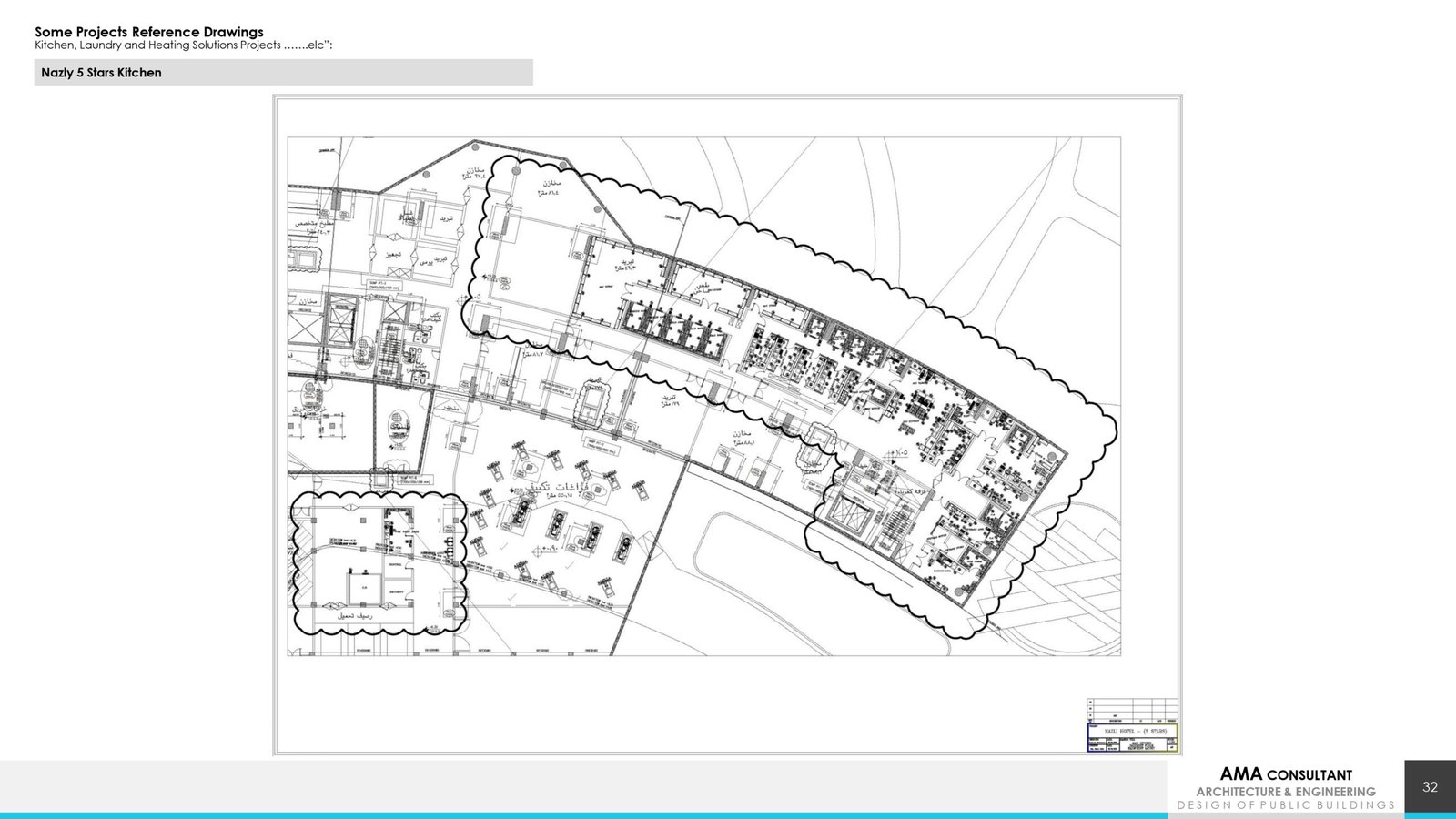The width and height of the screenshot is (1456, 819).
Task: Click the AMA CONSULTANT logo text
Action: (1285, 774)
